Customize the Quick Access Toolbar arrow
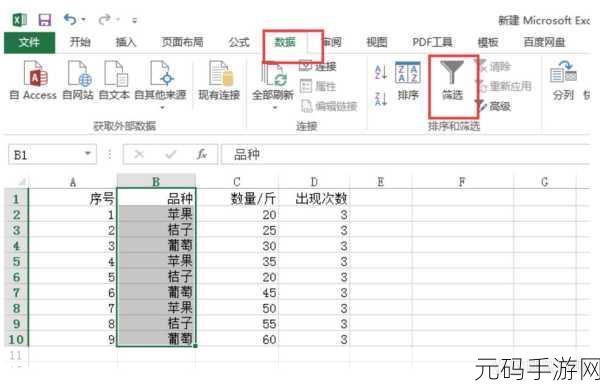This screenshot has height=388, width=600. [x=134, y=20]
